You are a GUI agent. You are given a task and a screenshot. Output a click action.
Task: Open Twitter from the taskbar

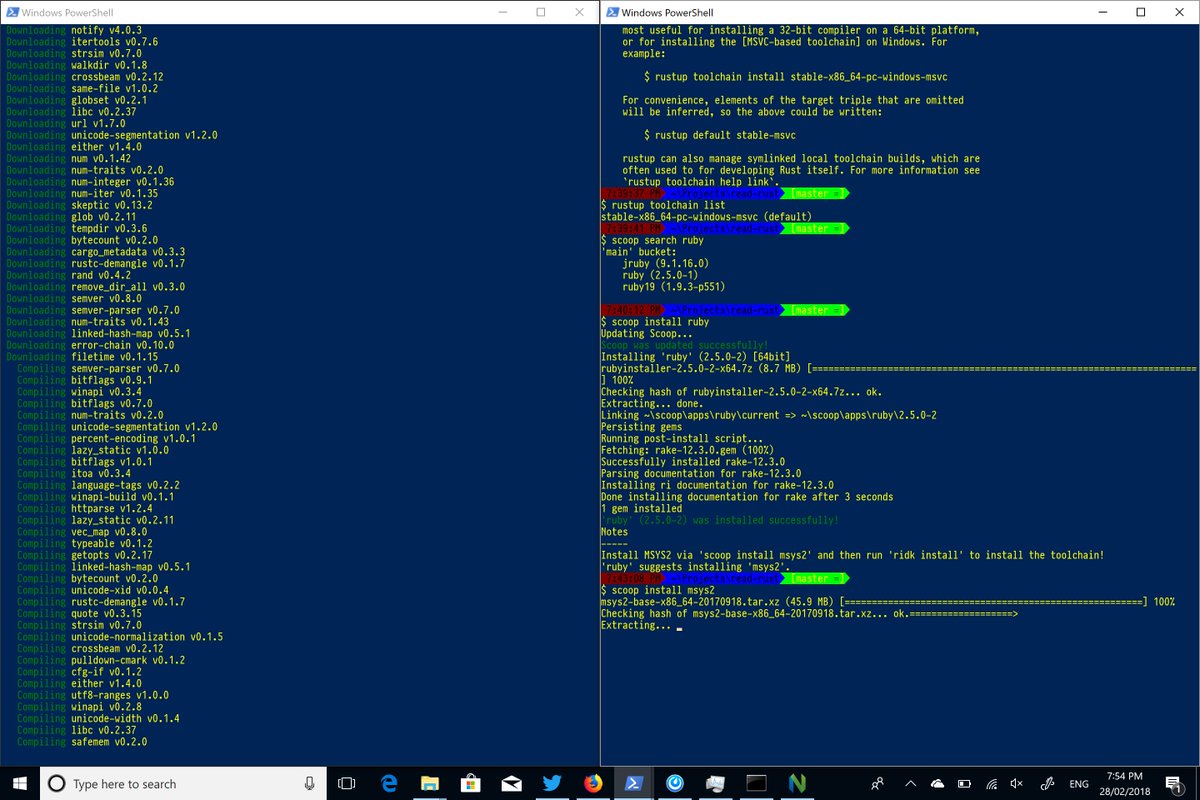(x=553, y=784)
